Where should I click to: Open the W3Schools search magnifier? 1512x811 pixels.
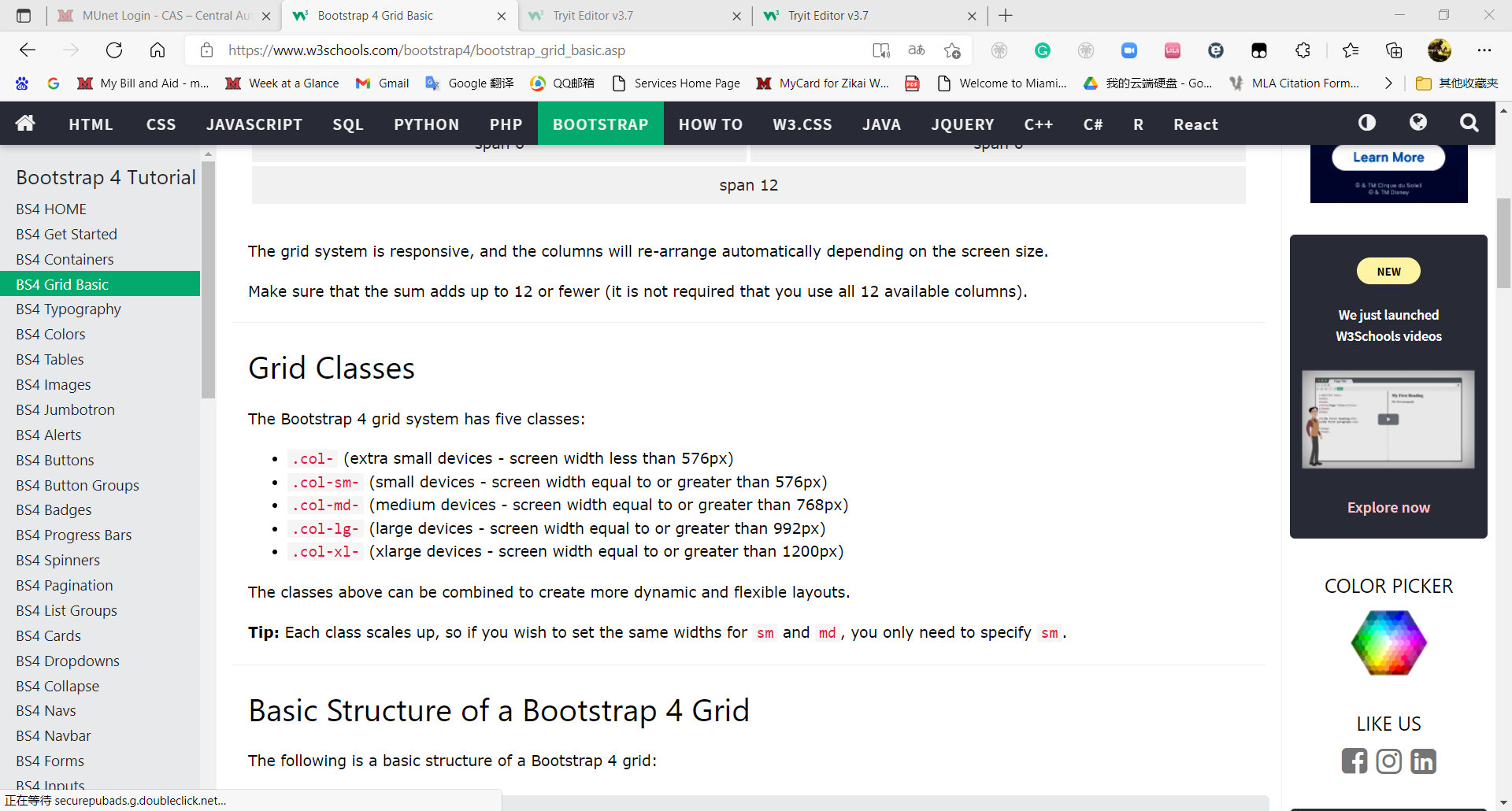[1469, 123]
